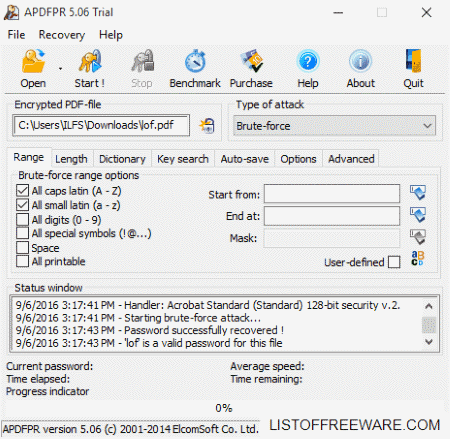Minimize the APDFPR window

[x=338, y=13]
